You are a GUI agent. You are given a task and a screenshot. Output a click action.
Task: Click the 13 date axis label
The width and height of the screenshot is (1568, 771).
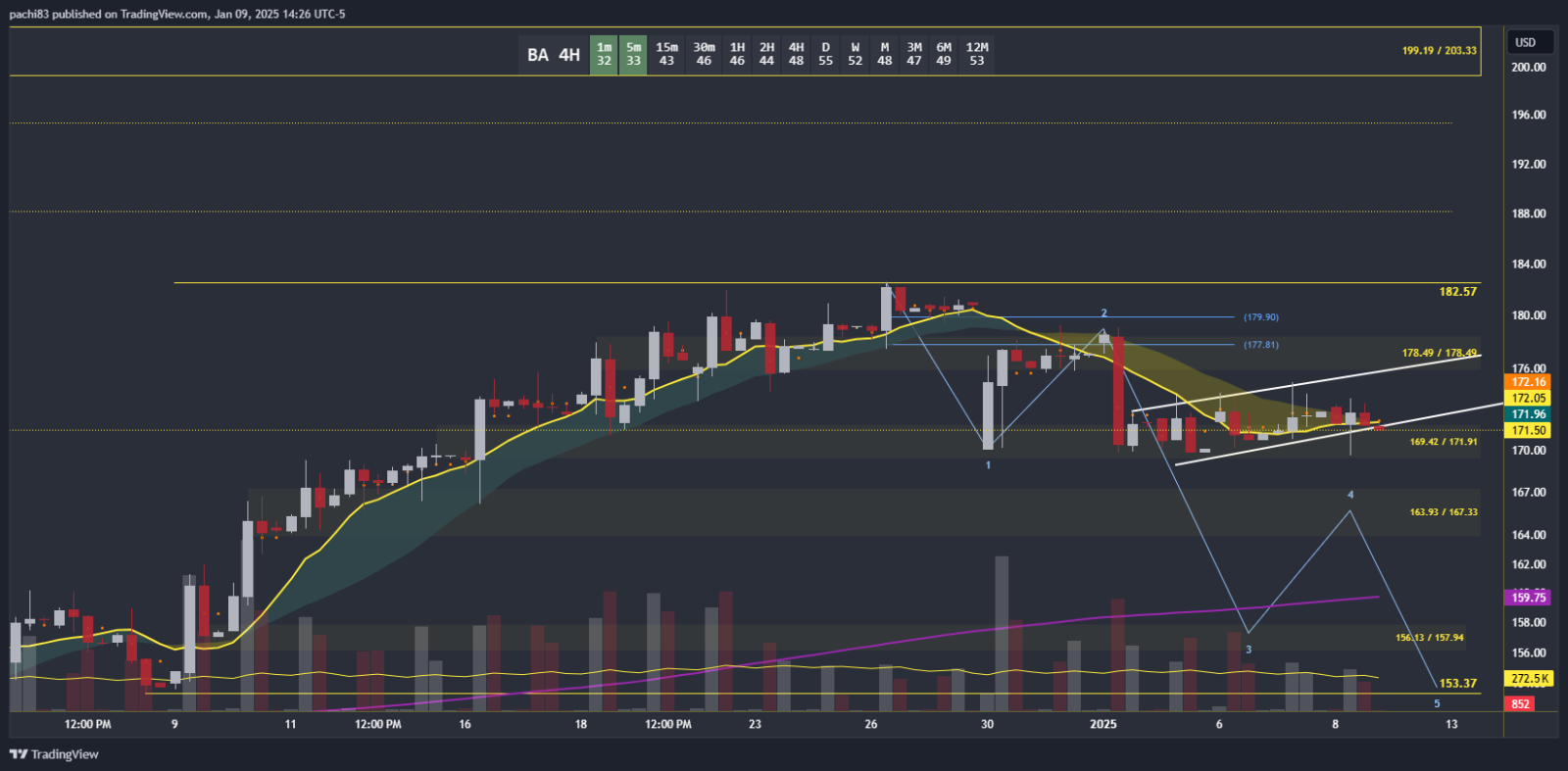point(1451,725)
